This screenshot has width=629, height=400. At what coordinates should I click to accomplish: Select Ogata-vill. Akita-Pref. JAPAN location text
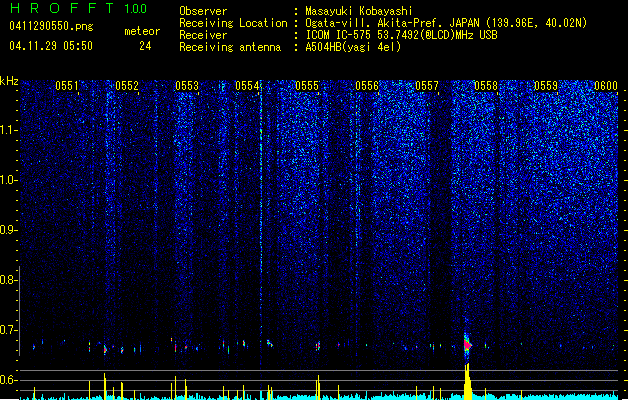click(x=446, y=23)
